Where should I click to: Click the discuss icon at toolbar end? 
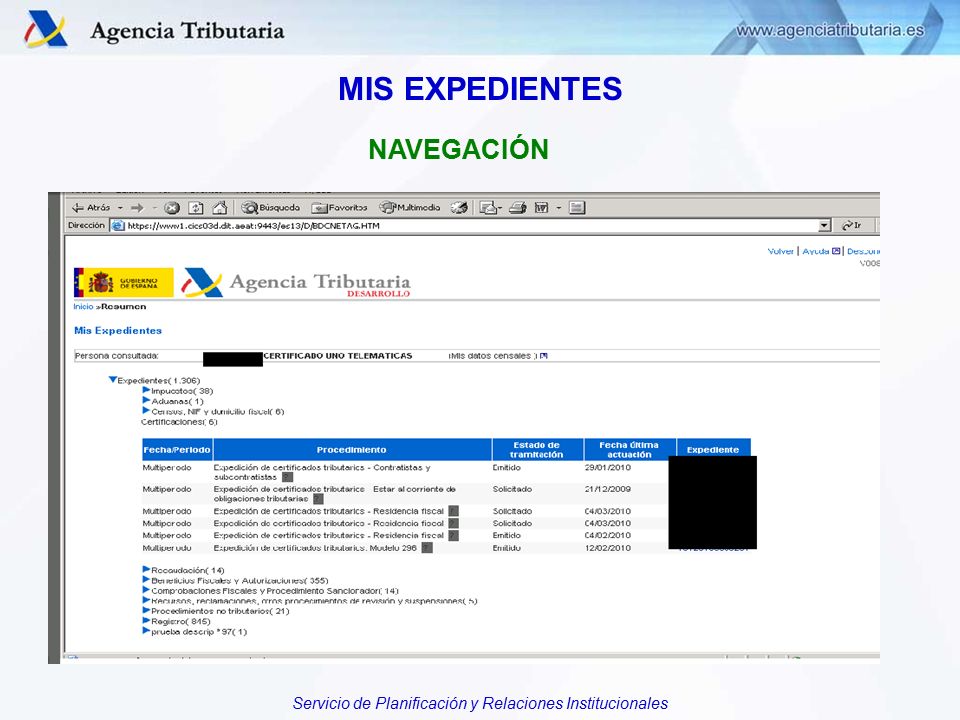click(x=577, y=208)
